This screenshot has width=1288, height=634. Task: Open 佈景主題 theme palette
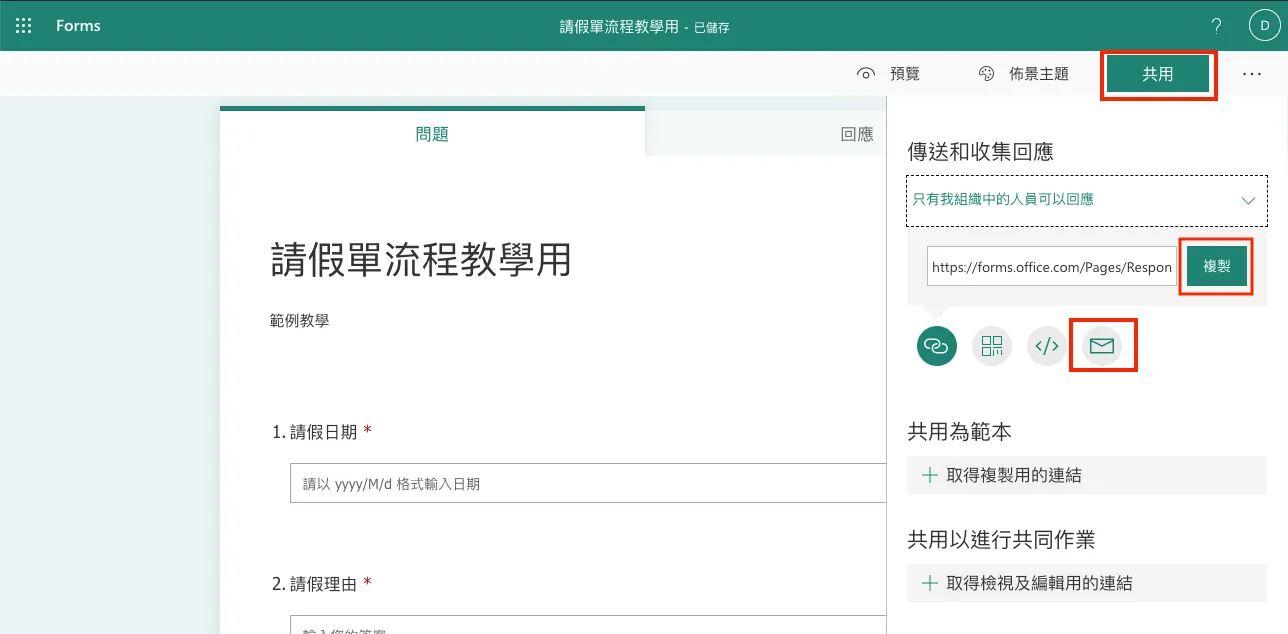coord(1023,74)
